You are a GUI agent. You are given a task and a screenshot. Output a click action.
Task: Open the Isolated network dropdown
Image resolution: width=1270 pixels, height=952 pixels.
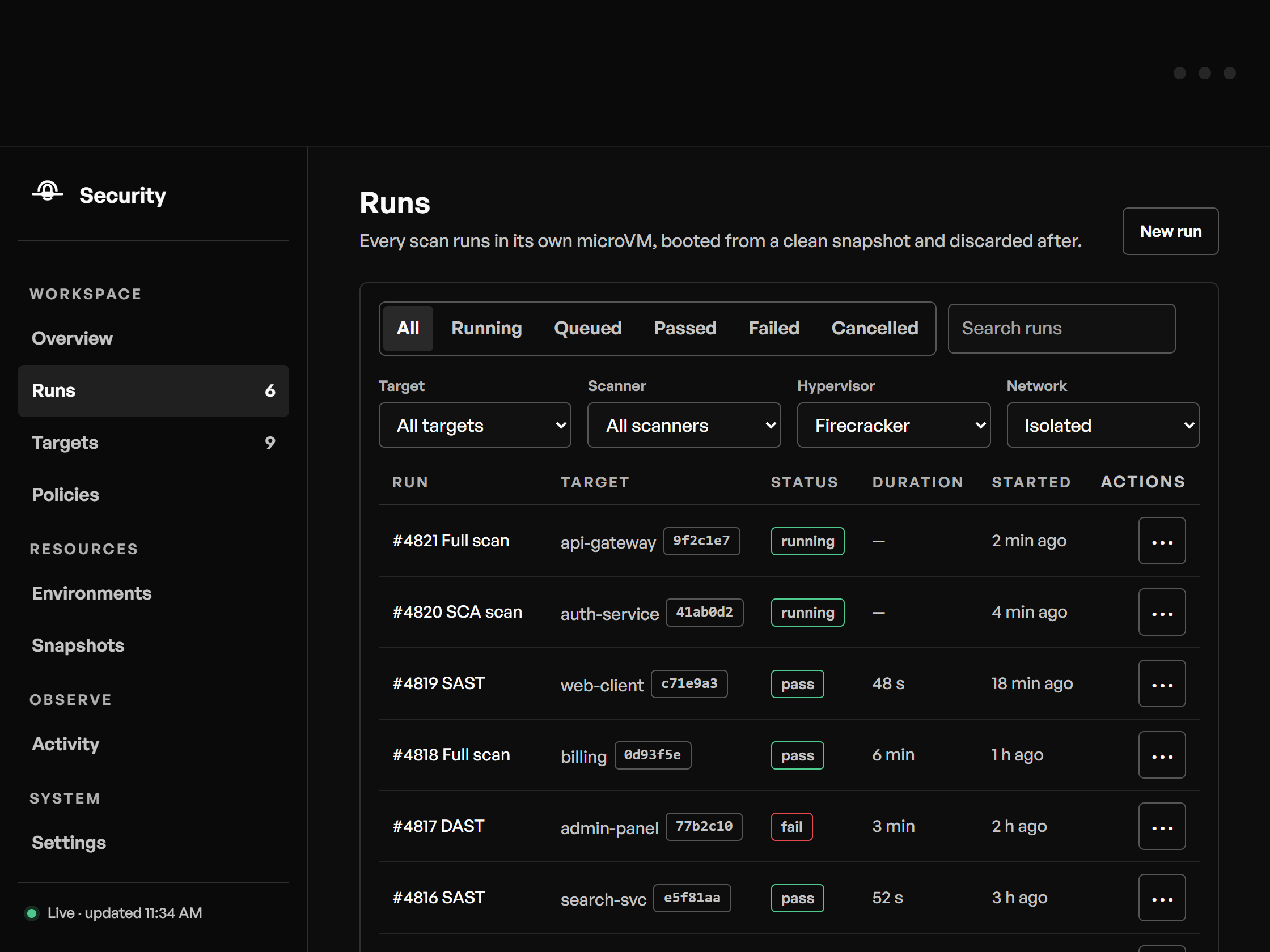pos(1103,425)
